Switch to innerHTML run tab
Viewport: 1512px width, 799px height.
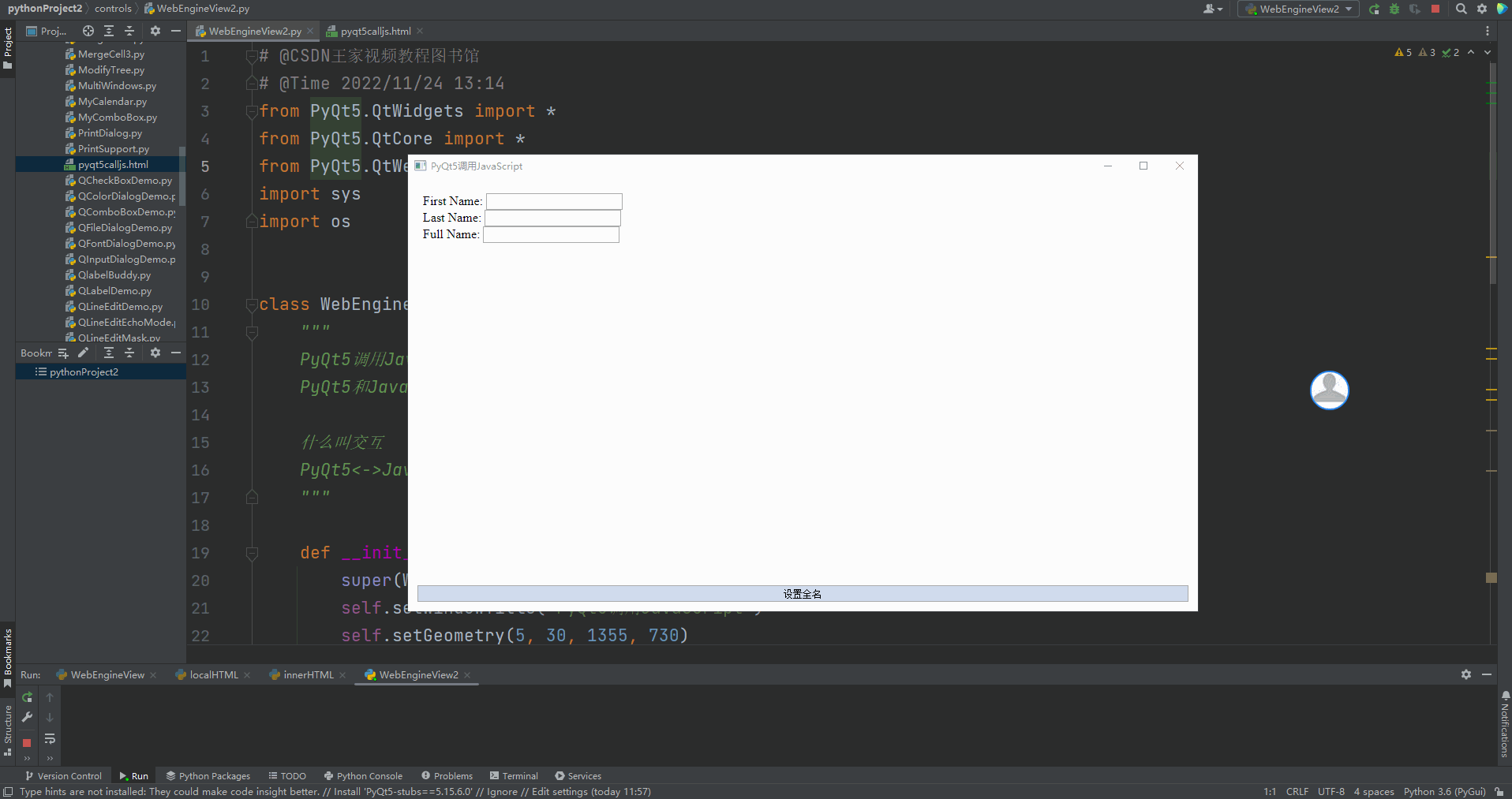tap(309, 675)
